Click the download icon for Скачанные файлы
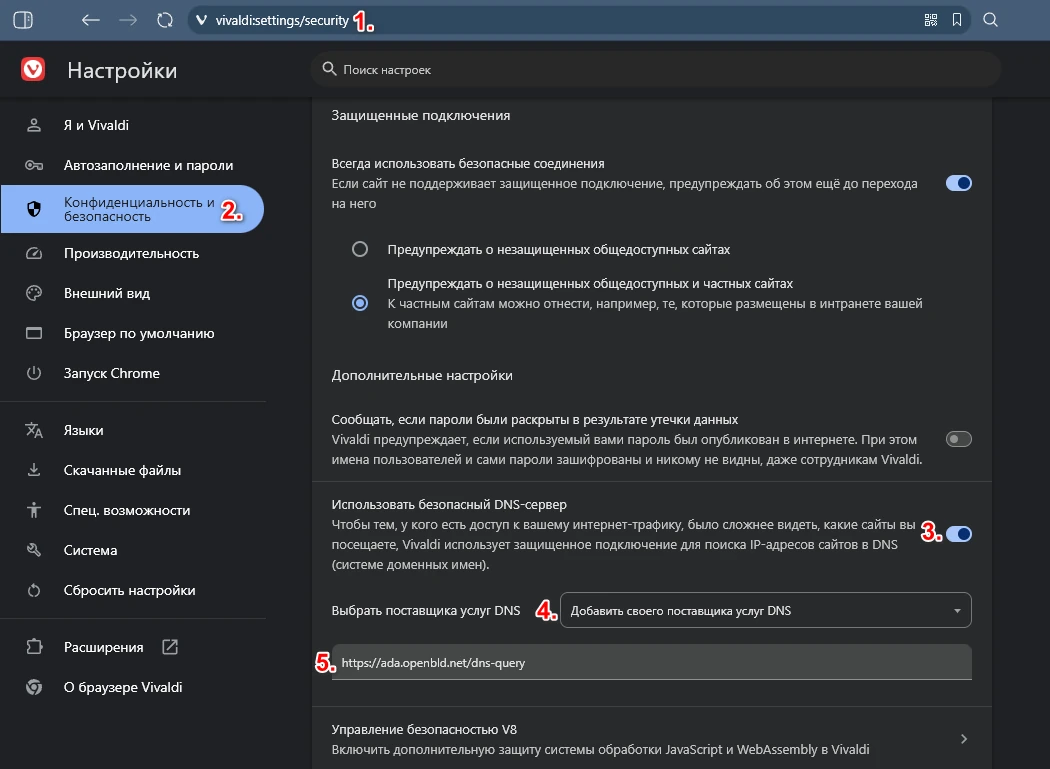1050x769 pixels. (x=33, y=470)
